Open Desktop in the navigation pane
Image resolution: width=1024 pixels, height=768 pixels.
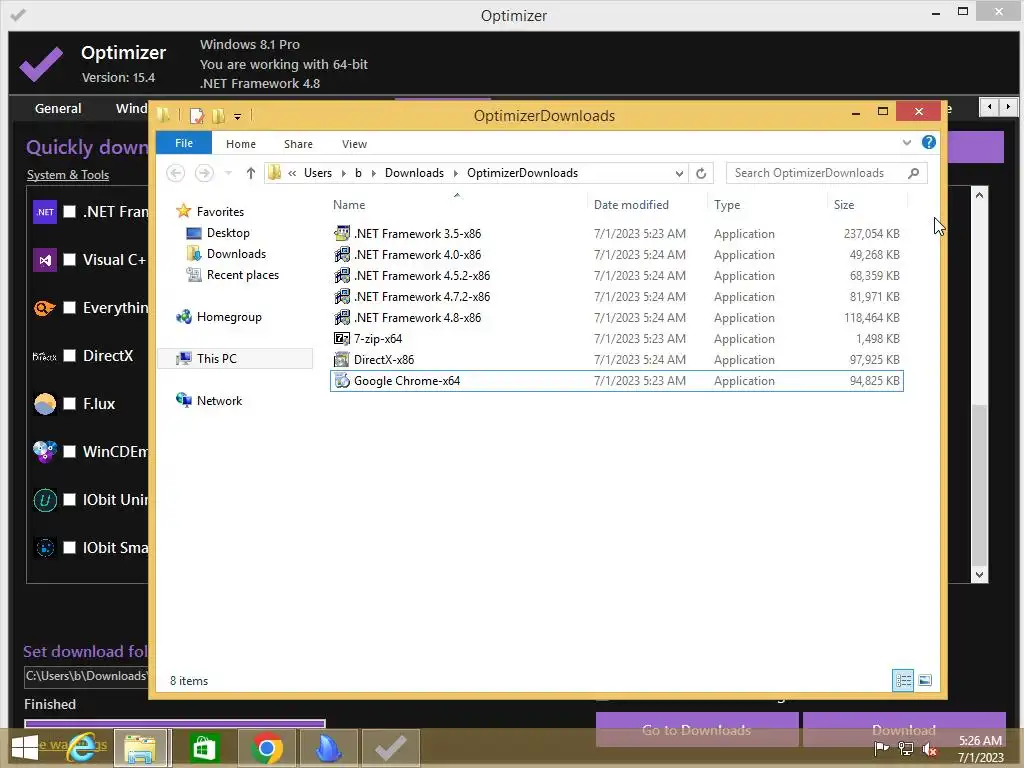(228, 232)
